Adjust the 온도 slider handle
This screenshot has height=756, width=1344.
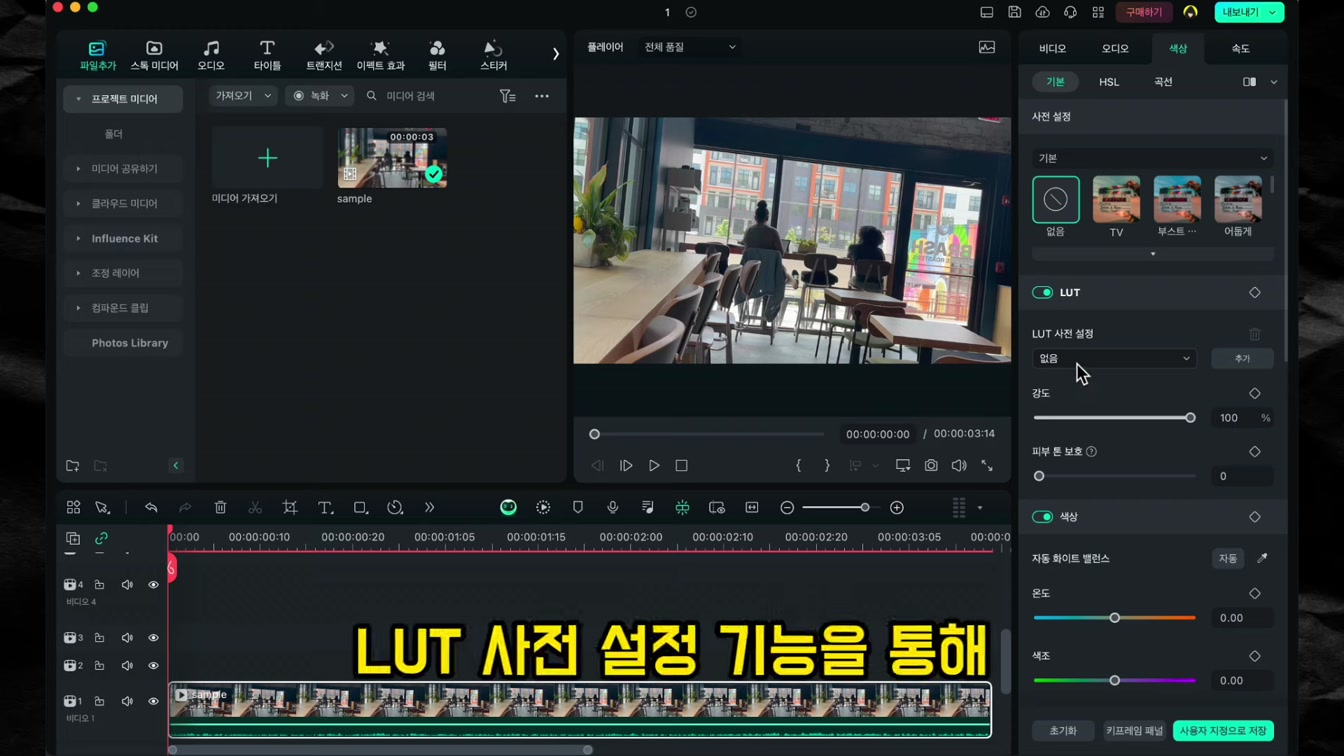point(1115,618)
